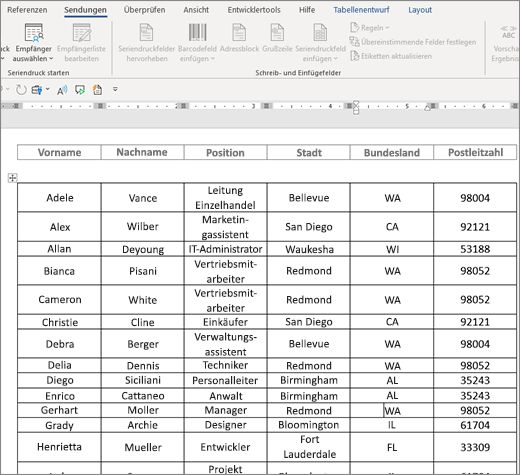The width and height of the screenshot is (520, 475).
Task: Open the Layout tab
Action: 420,10
